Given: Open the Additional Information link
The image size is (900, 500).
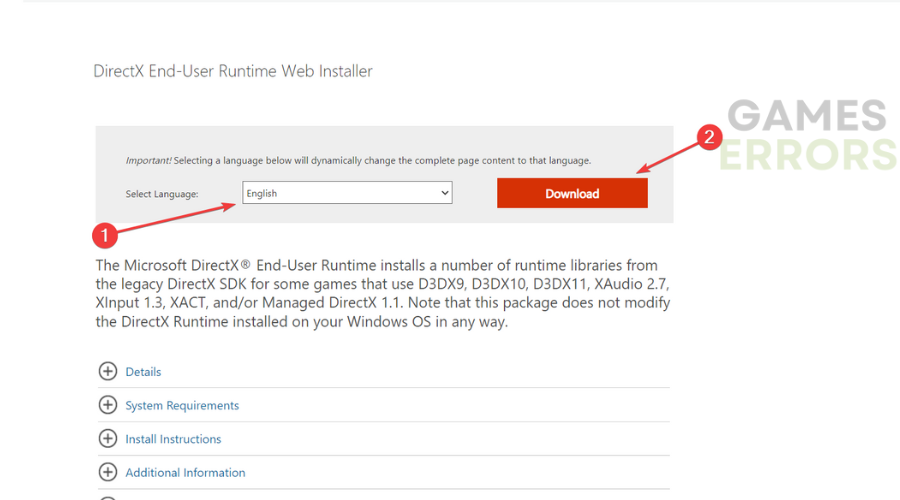Looking at the screenshot, I should tap(185, 472).
